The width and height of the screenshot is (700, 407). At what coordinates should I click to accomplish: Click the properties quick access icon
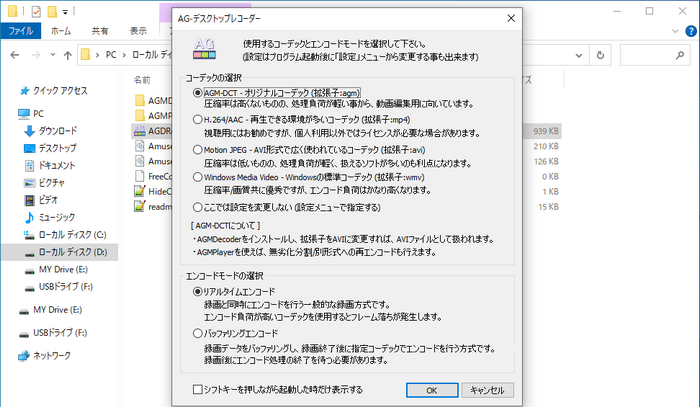(36, 11)
